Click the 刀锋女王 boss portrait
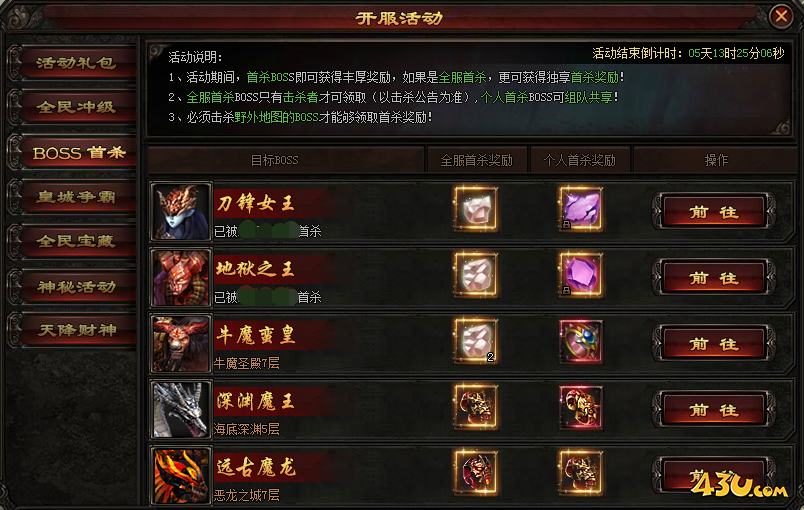The image size is (804, 510). tap(181, 211)
